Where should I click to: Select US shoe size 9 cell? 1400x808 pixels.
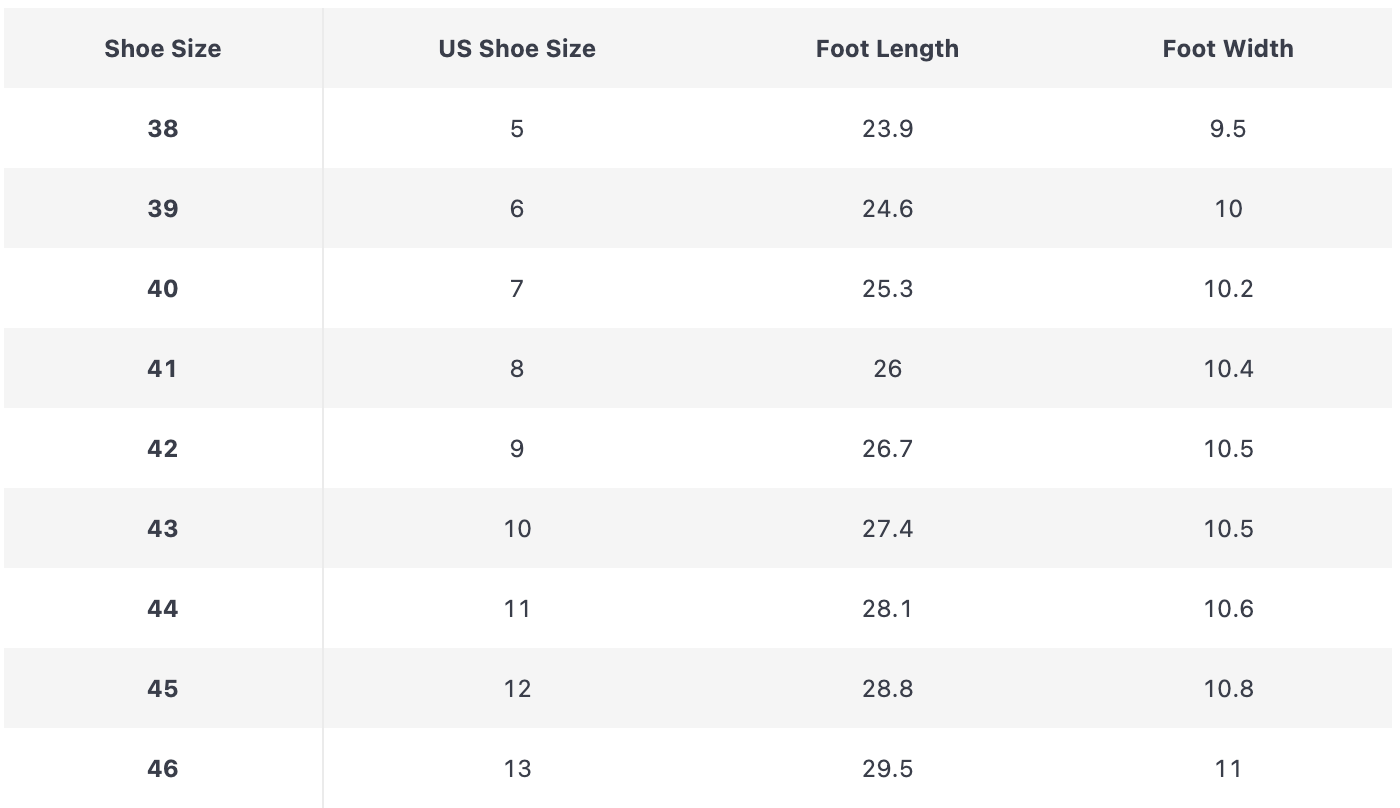coord(517,448)
